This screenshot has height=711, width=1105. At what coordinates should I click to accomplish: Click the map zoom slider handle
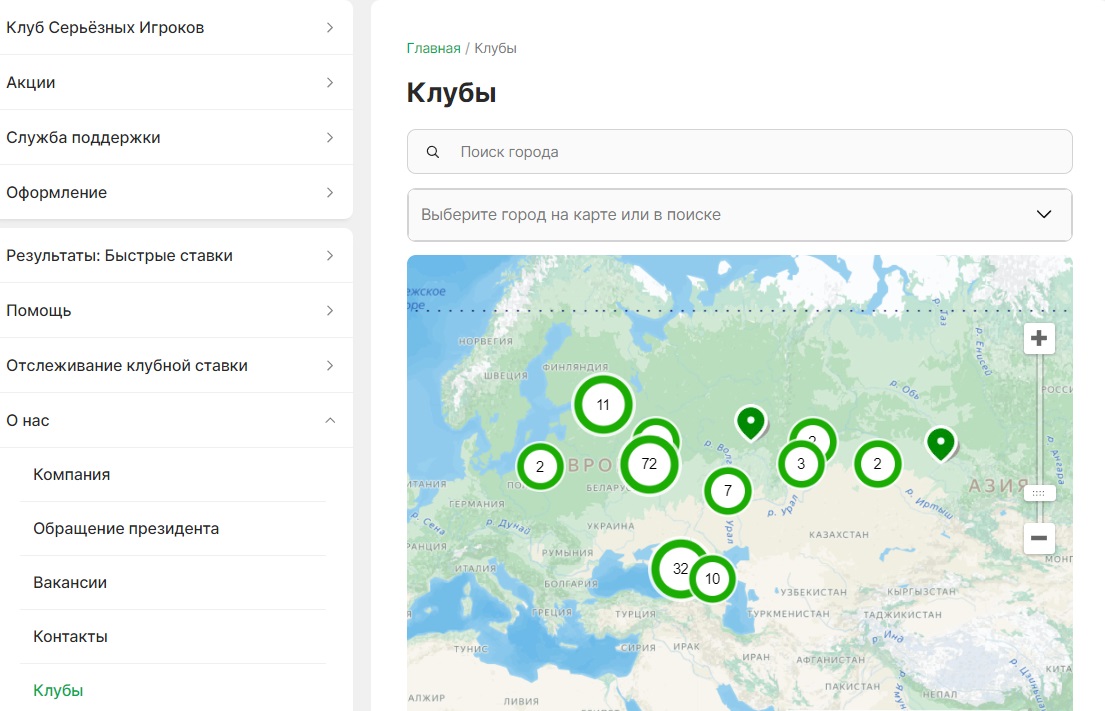point(1039,493)
